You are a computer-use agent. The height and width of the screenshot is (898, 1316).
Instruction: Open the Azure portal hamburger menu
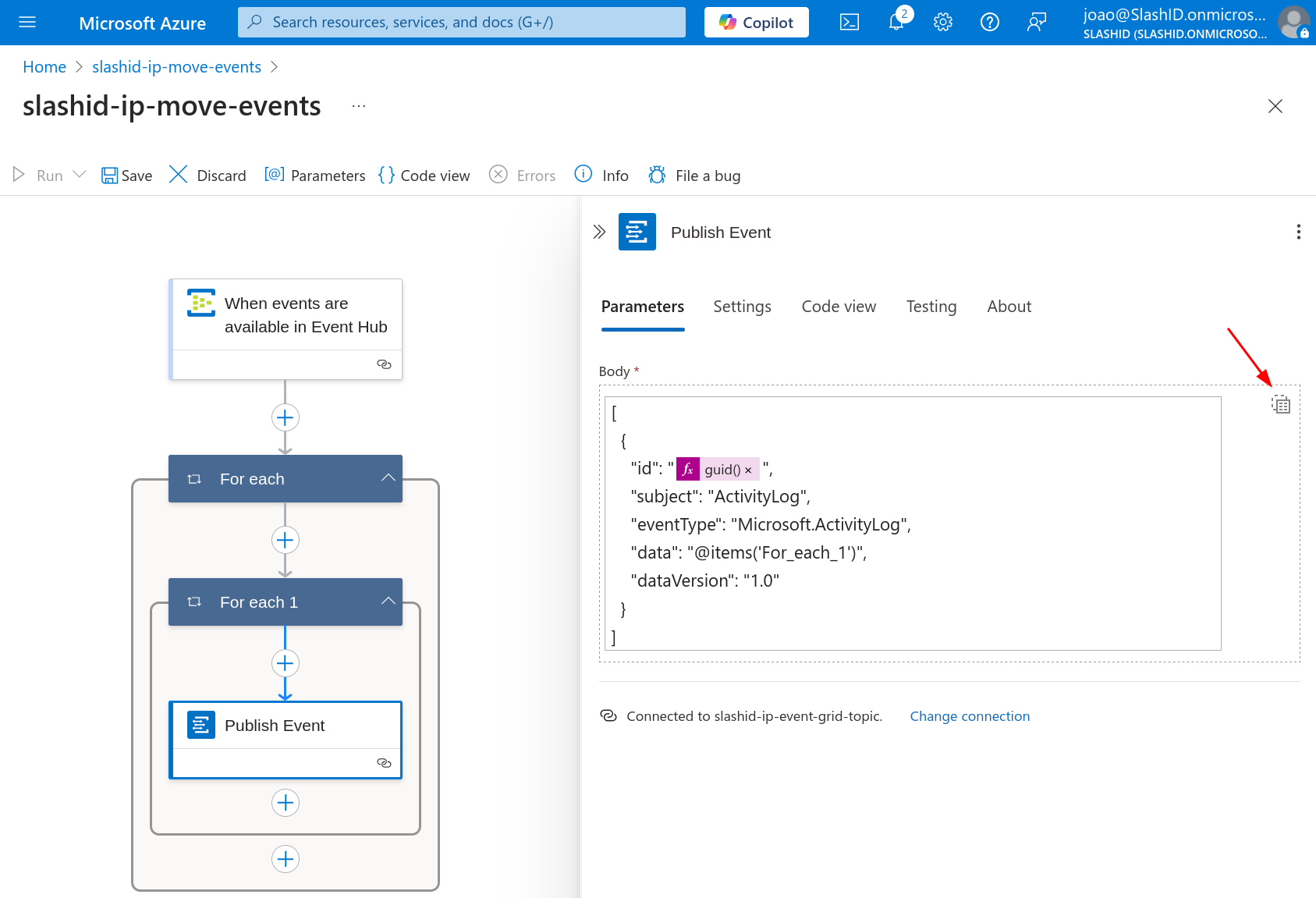point(27,23)
